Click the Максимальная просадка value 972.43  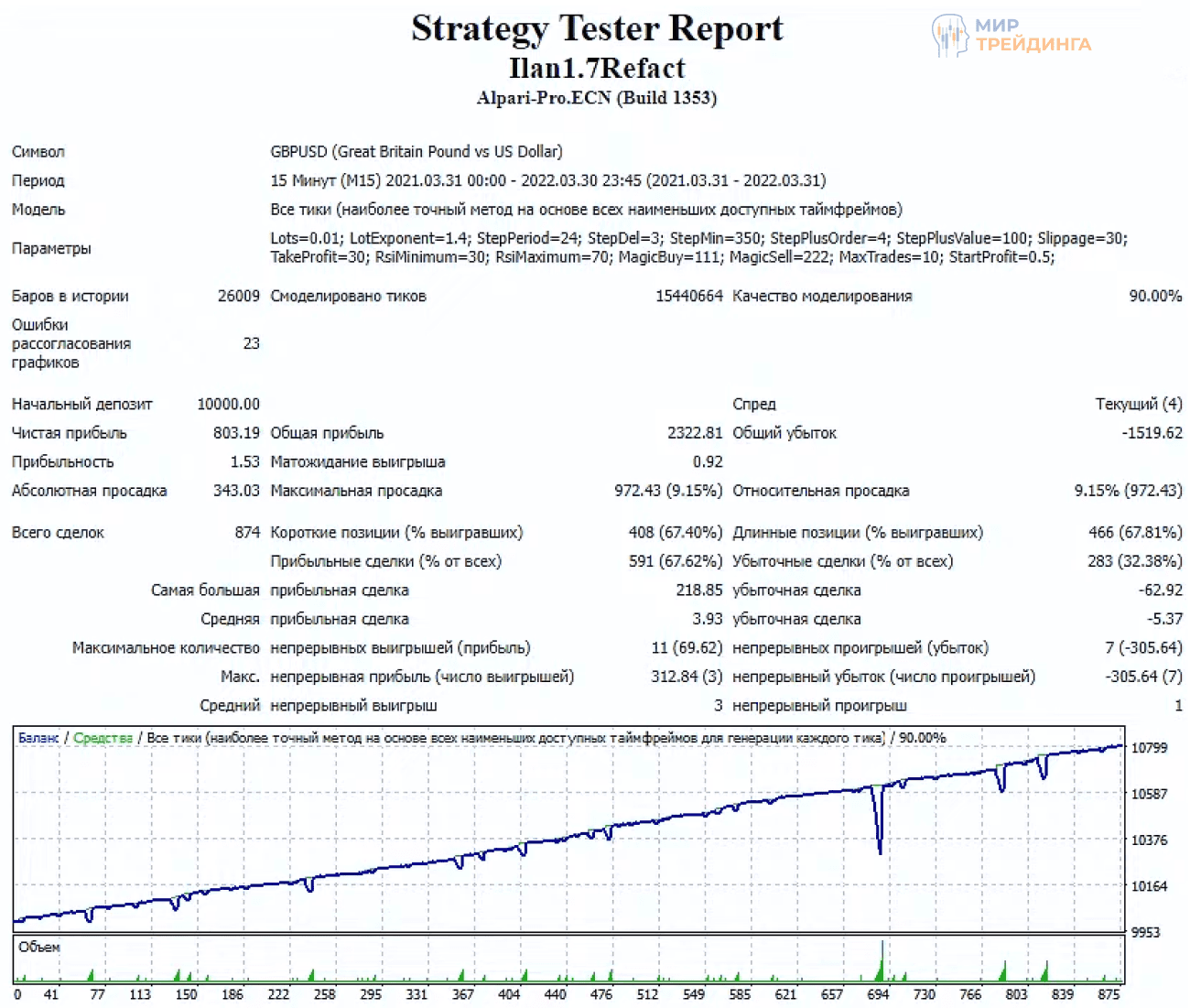click(667, 491)
